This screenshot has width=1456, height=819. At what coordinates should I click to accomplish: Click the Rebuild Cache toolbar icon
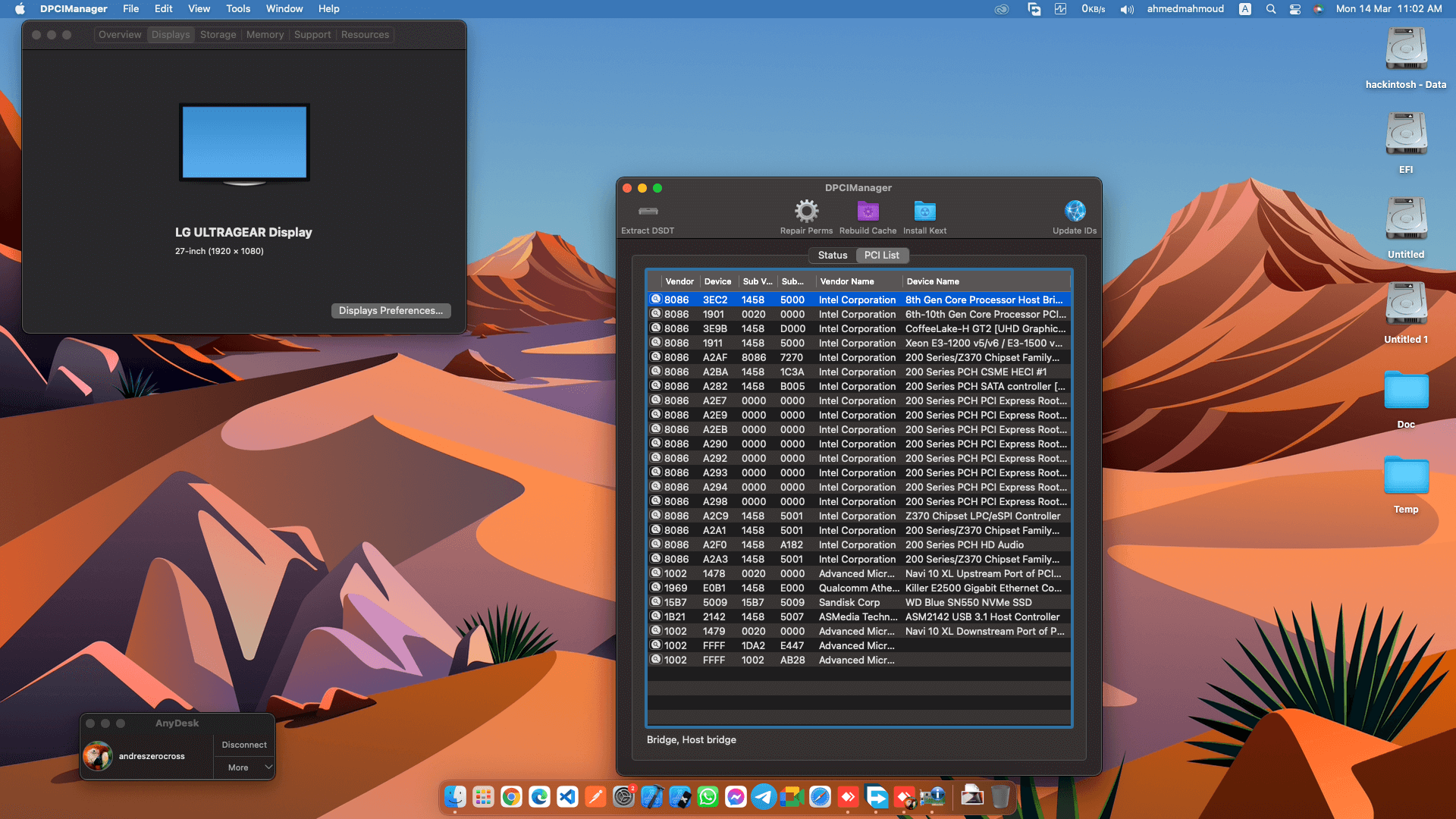pos(868,211)
